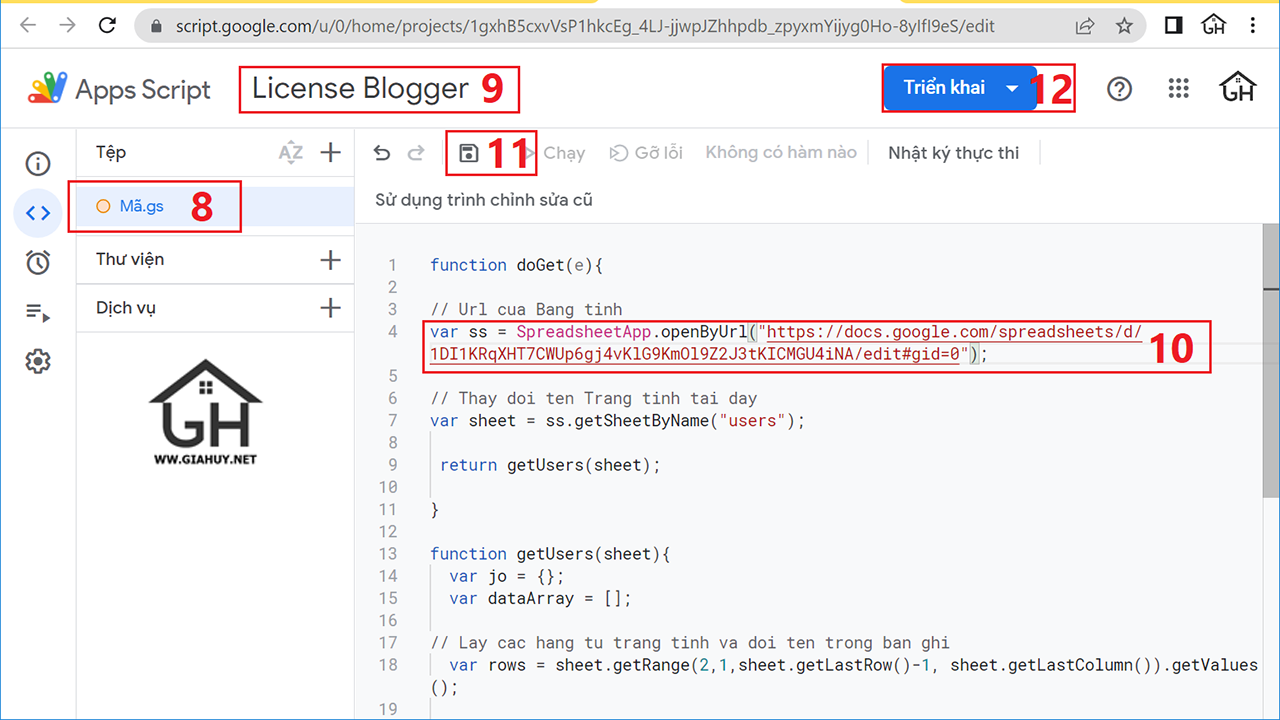Share this page via address bar icon
Screen dimensions: 1280x720
pos(1084,27)
